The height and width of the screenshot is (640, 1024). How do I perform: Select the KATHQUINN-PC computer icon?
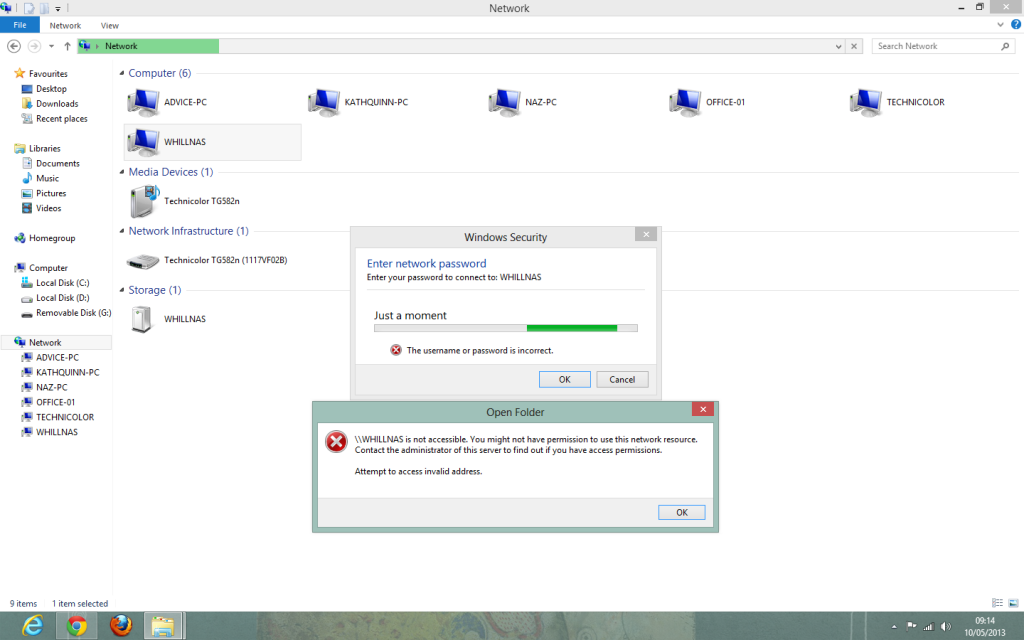pos(324,102)
